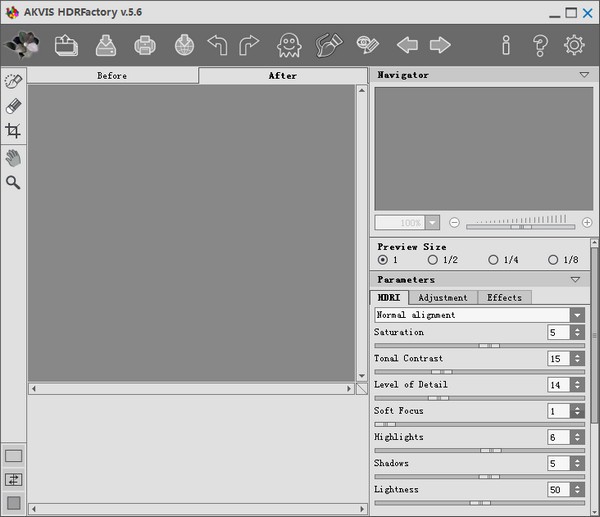This screenshot has height=517, width=600.
Task: Open the zoom percentage dropdown arrow
Action: pyautogui.click(x=432, y=222)
